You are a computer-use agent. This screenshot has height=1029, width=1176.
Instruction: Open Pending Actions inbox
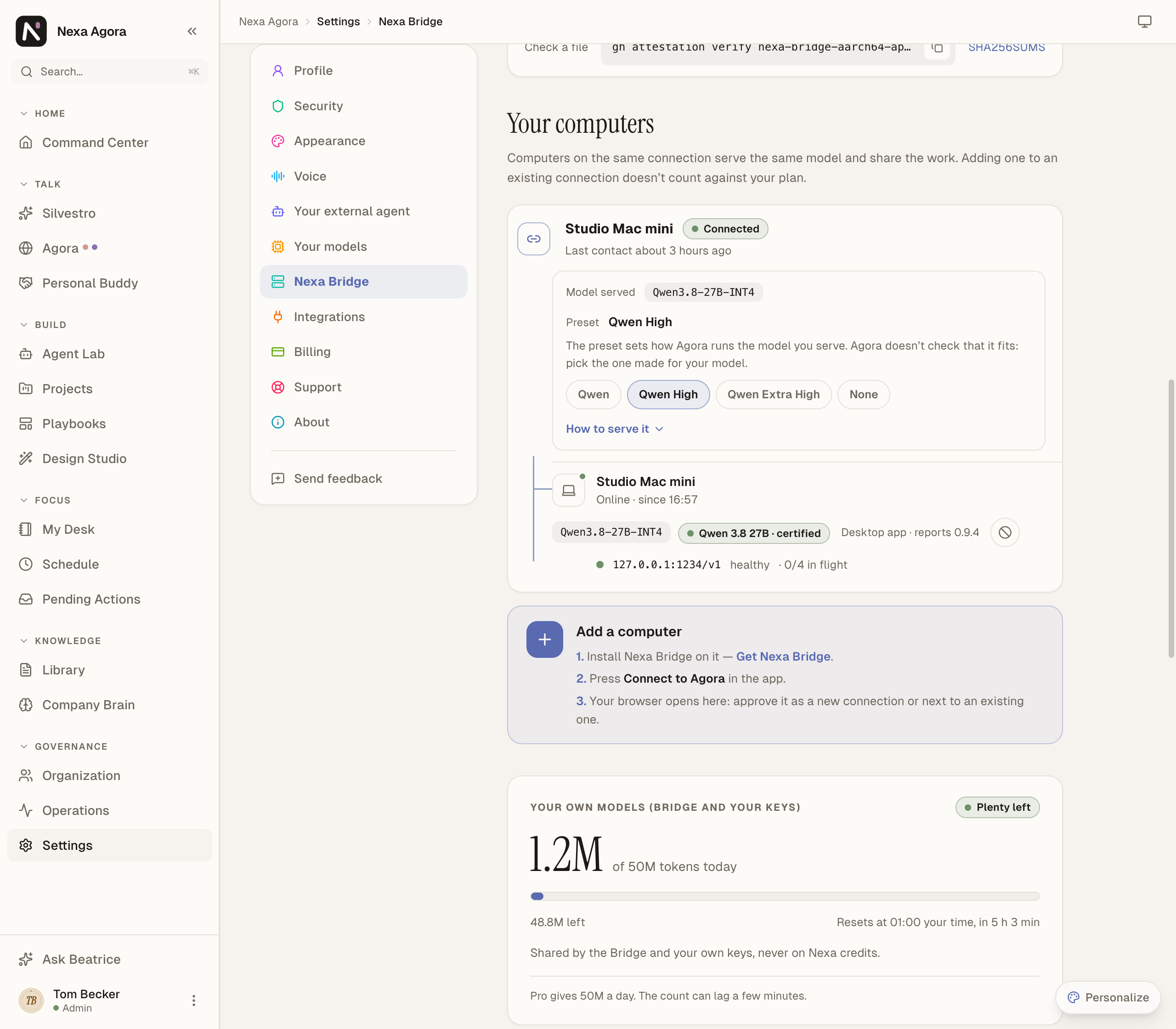point(109,599)
